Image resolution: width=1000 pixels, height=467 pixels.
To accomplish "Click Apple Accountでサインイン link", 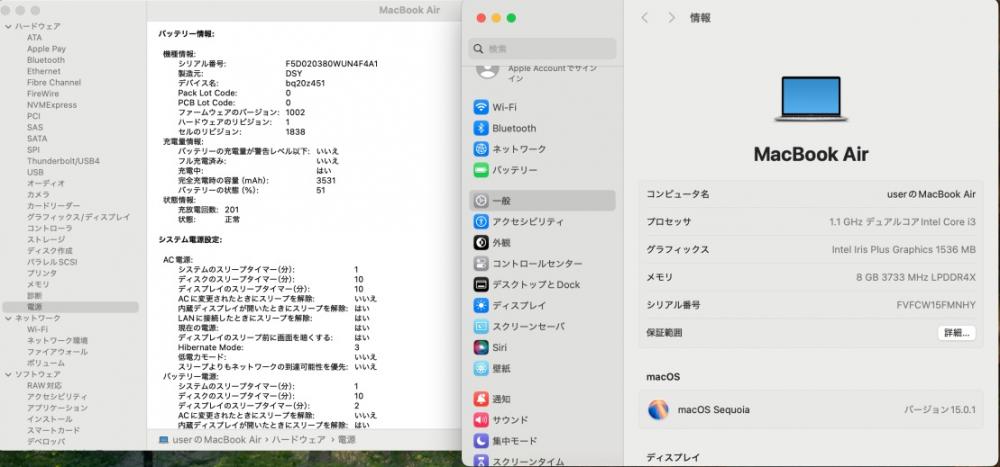I will [x=552, y=73].
